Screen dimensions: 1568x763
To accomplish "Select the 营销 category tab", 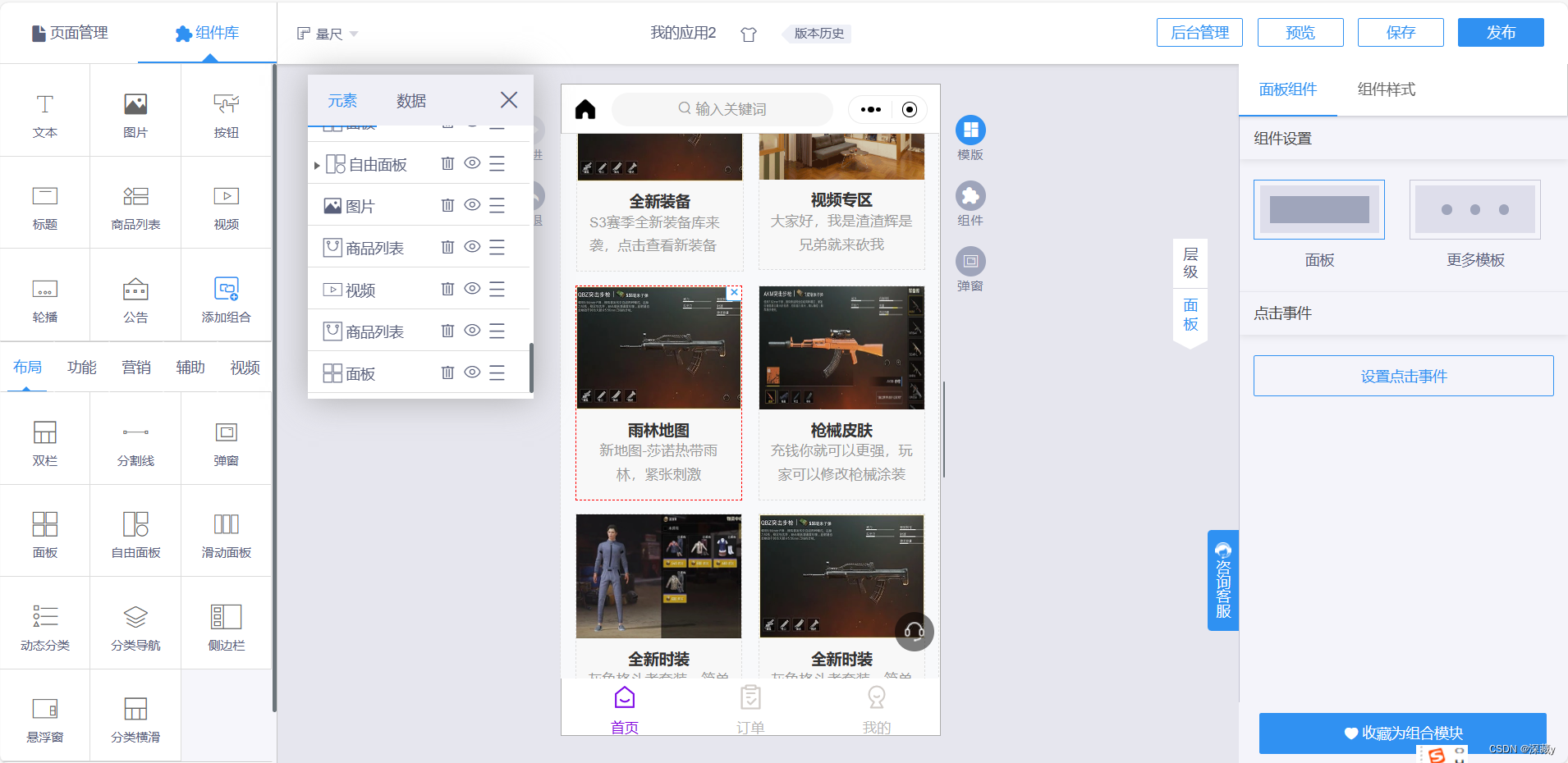I will [x=136, y=368].
